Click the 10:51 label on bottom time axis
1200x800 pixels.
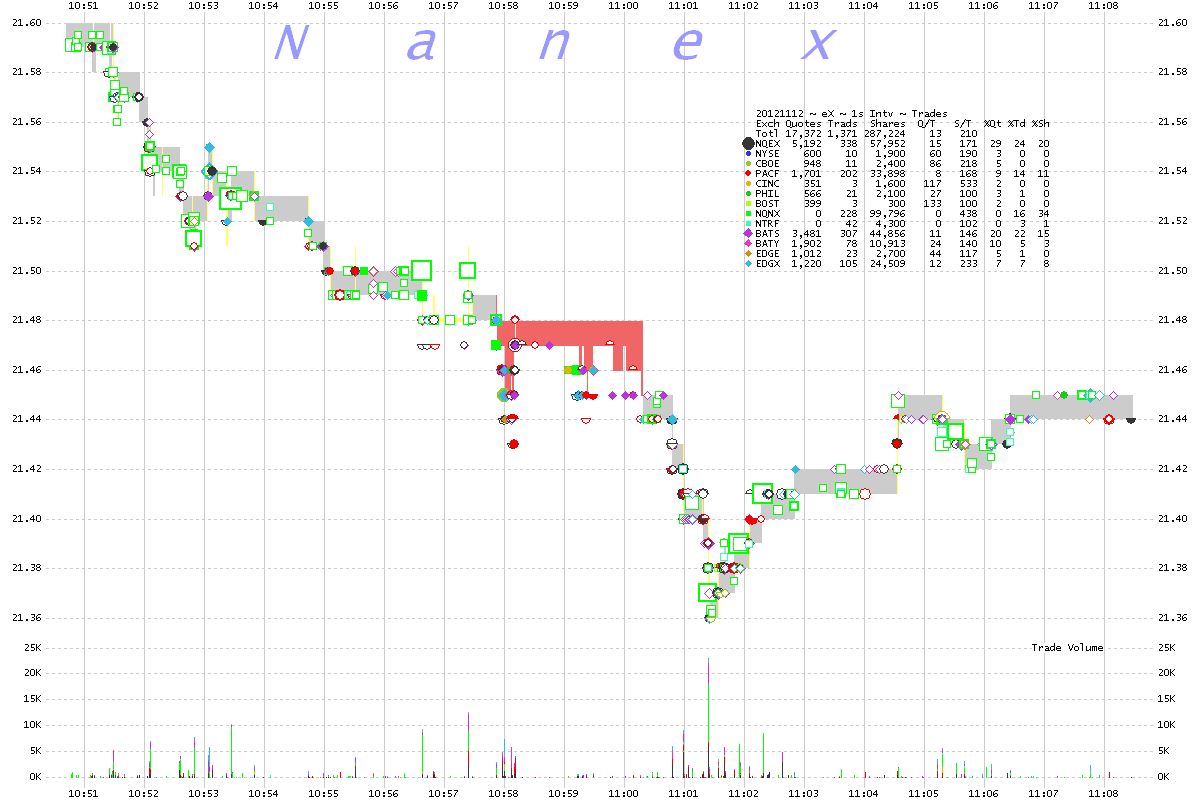(x=83, y=793)
